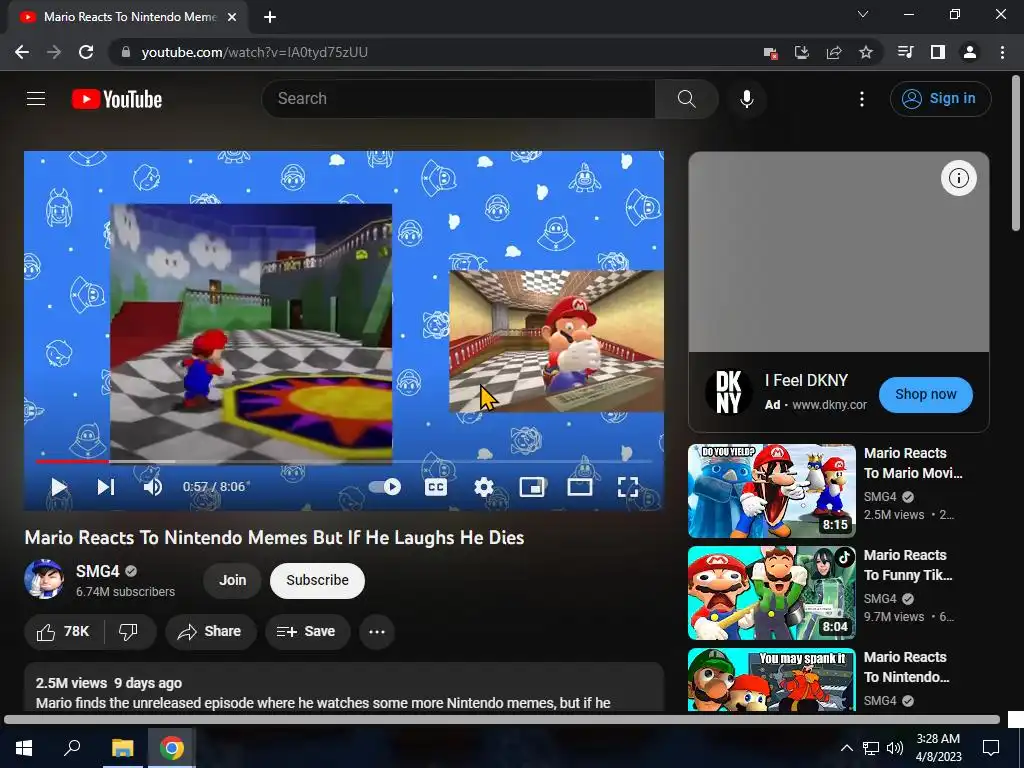Open Windows taskbar search

pyautogui.click(x=72, y=748)
